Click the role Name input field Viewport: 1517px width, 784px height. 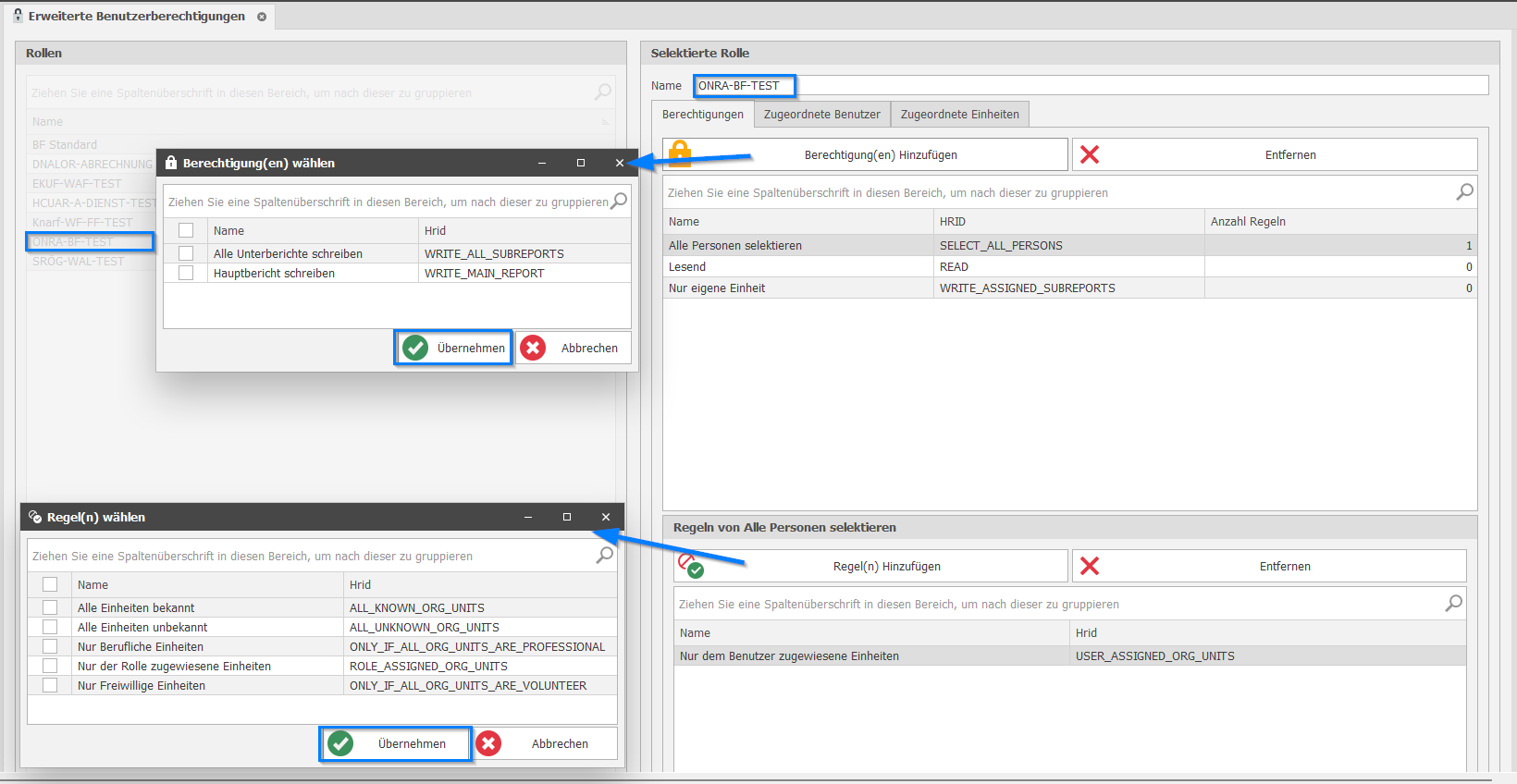click(1091, 86)
